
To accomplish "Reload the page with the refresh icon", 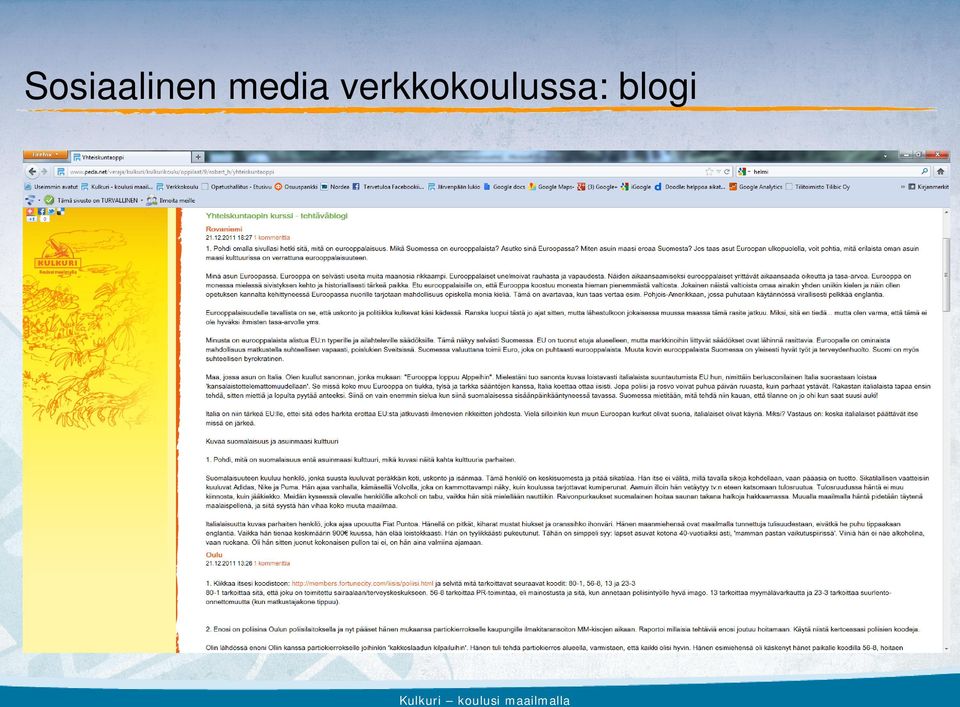I will pyautogui.click(x=727, y=172).
